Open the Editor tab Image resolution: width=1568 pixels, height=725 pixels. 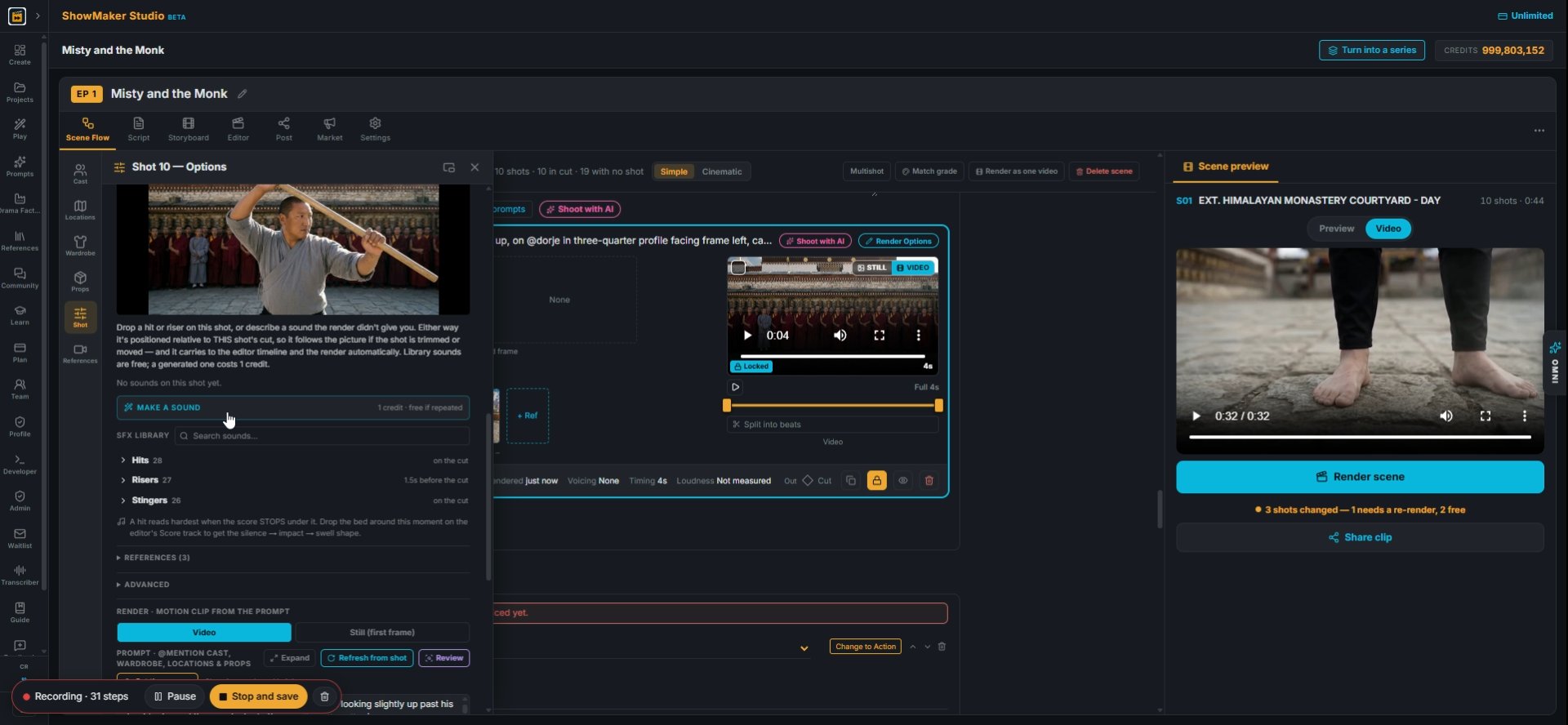238,129
